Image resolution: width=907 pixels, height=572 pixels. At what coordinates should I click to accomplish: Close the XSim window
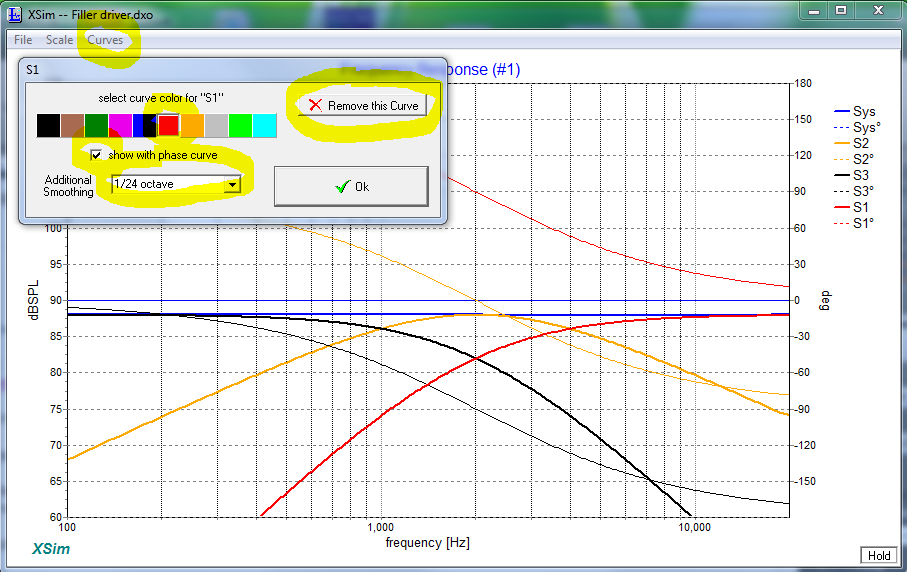[x=878, y=11]
